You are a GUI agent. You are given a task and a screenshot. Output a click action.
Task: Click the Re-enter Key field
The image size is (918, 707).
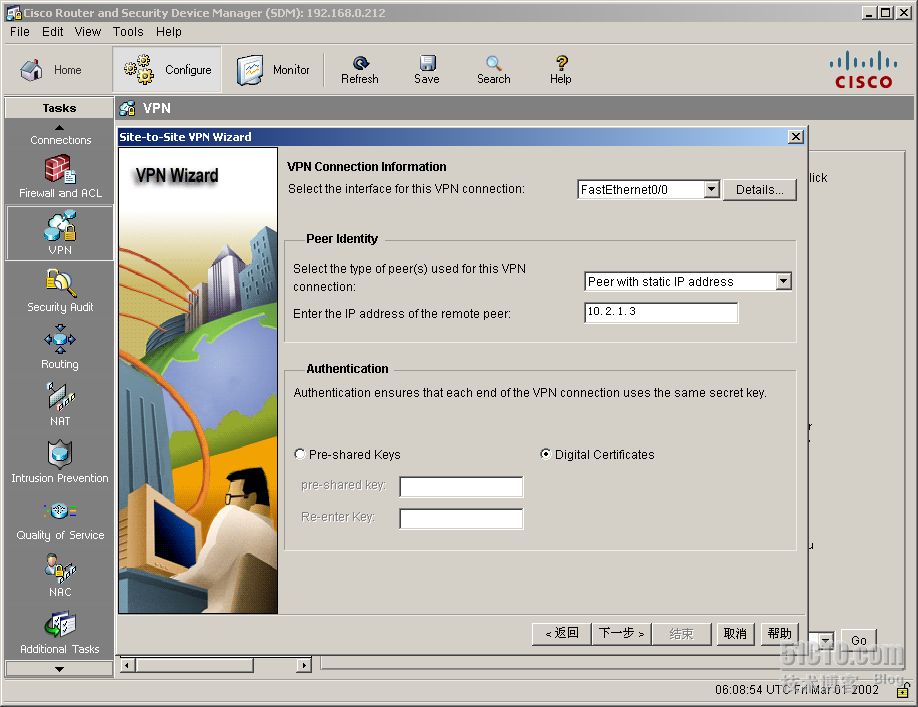[x=461, y=519]
